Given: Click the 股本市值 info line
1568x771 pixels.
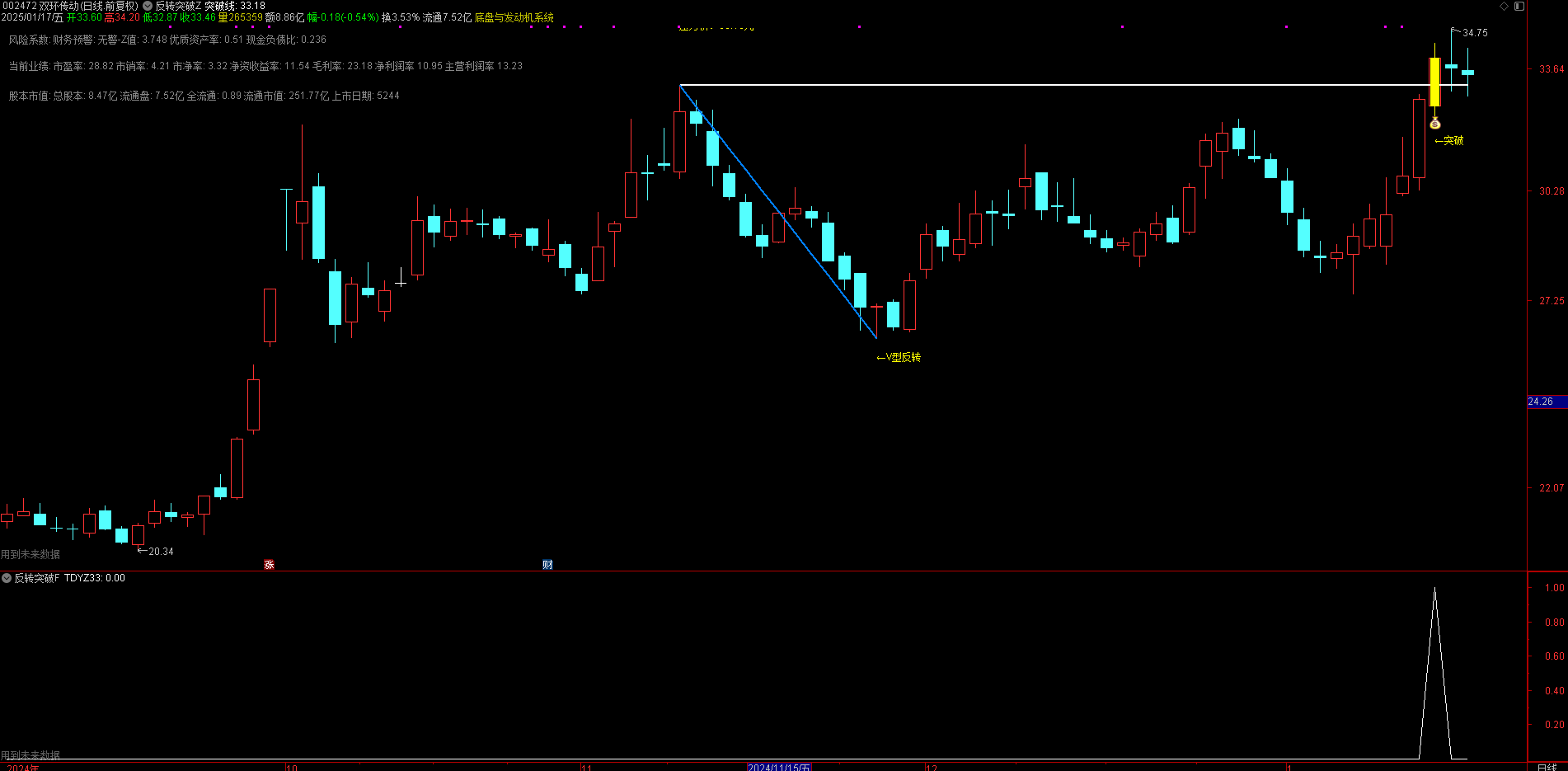Looking at the screenshot, I should 204,96.
